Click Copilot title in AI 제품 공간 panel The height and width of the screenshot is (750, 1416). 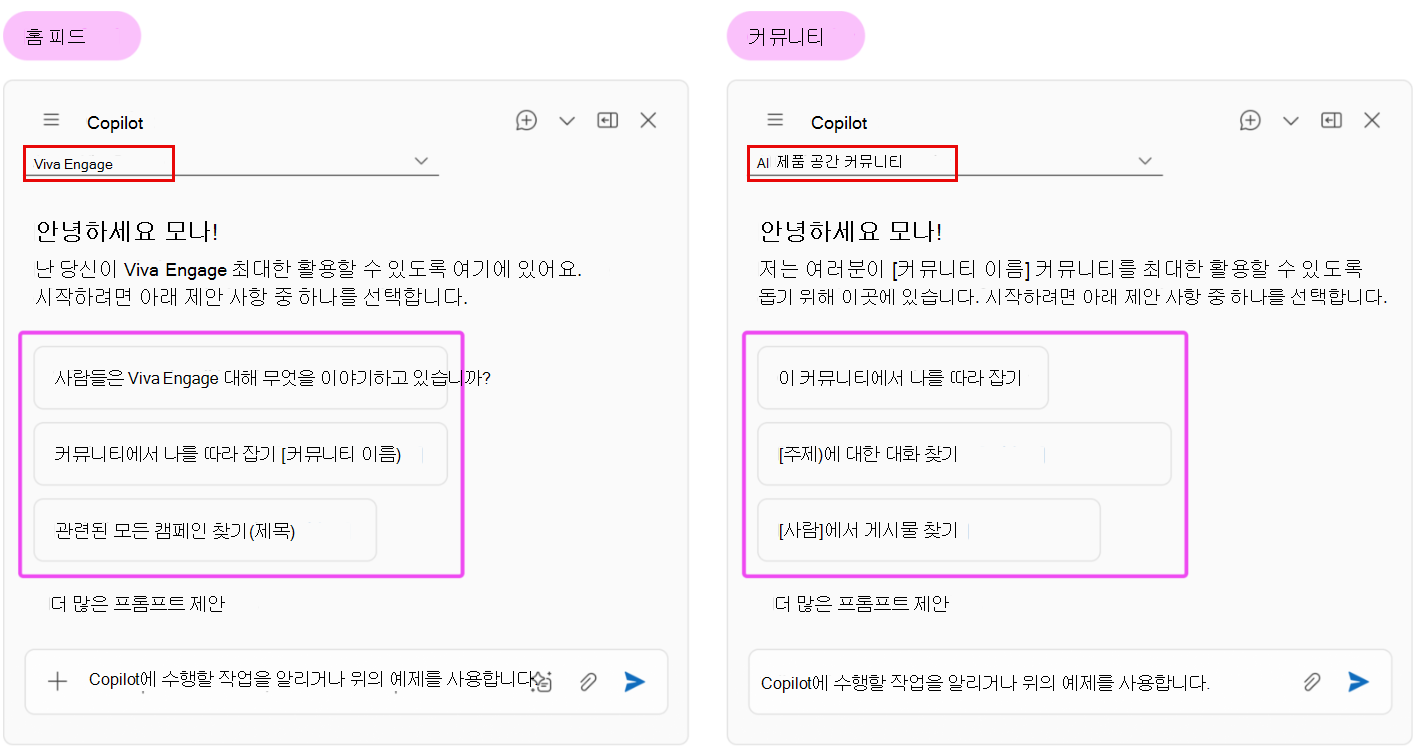pos(839,123)
